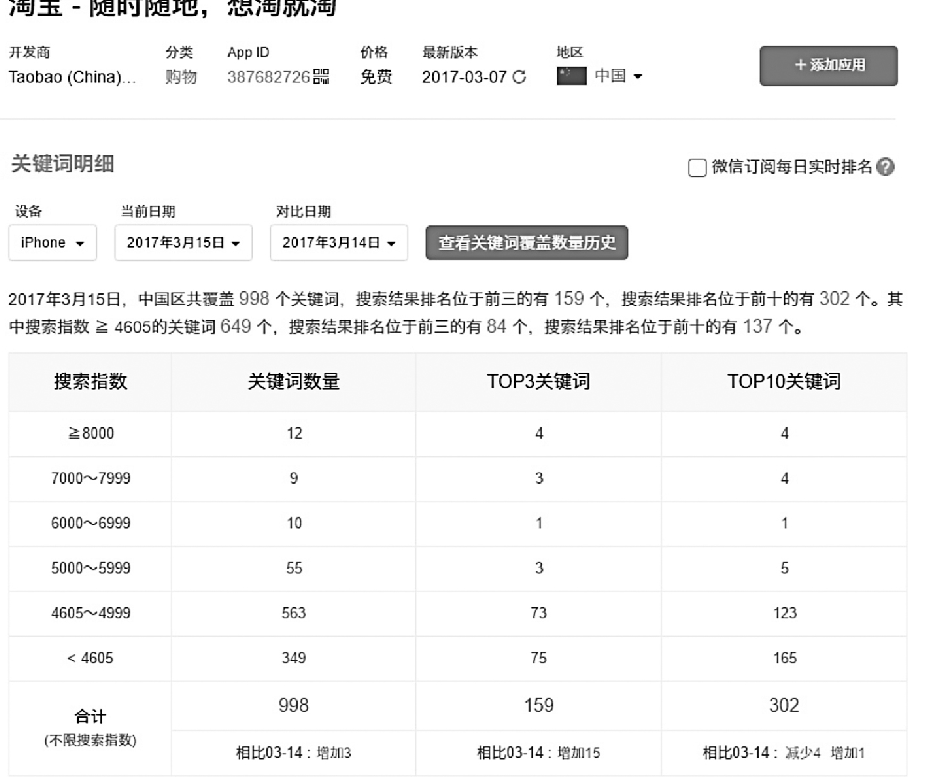Image resolution: width=940 pixels, height=777 pixels.
Task: Click keyword count 563
Action: 294,613
